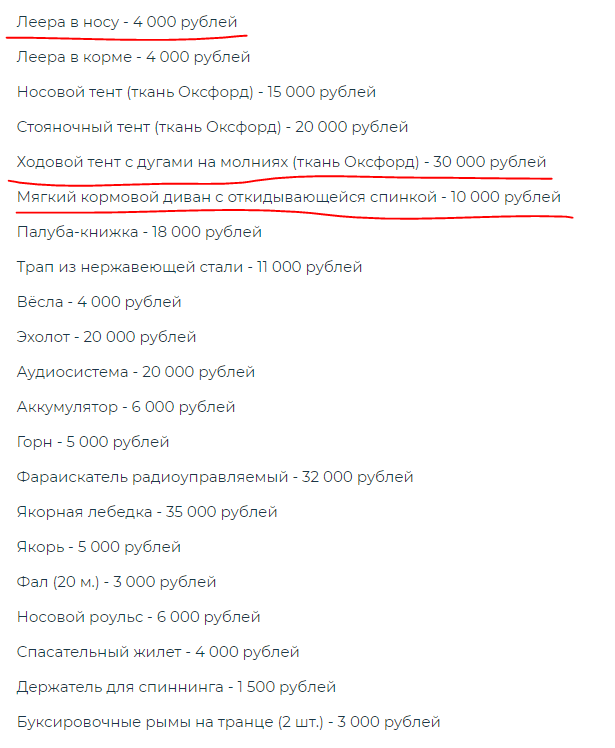Screen dimensions: 615x748
Task: Click the «Леера в корме» line
Action: coord(133,58)
